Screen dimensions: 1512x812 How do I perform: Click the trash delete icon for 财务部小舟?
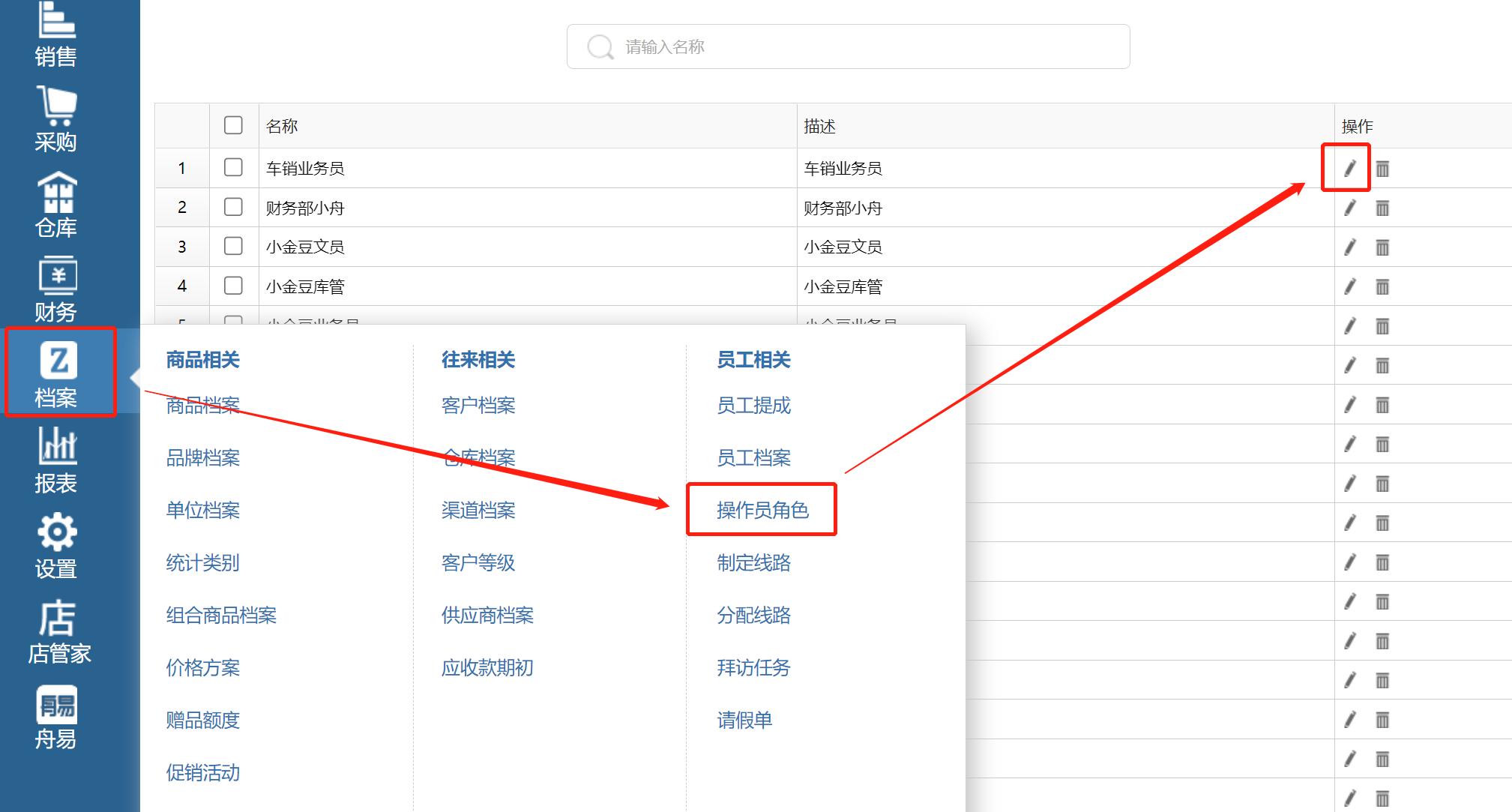tap(1382, 208)
